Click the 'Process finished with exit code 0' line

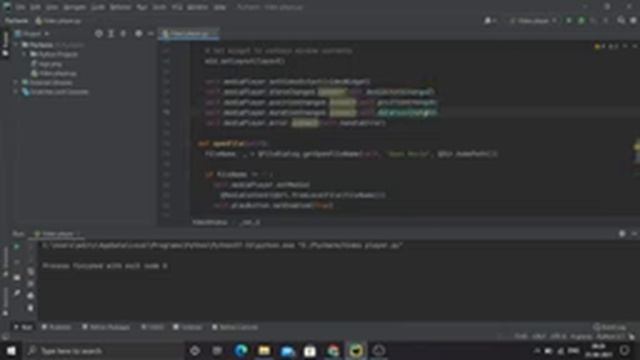(105, 266)
